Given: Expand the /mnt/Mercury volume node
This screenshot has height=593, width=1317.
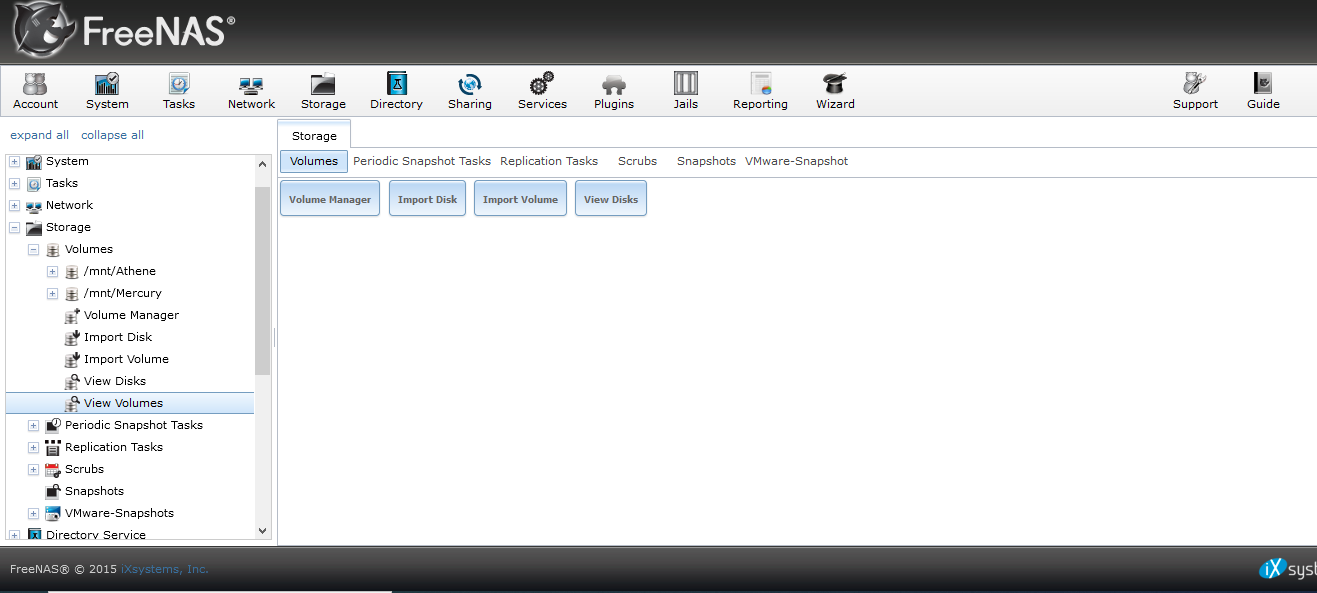Looking at the screenshot, I should coord(52,294).
